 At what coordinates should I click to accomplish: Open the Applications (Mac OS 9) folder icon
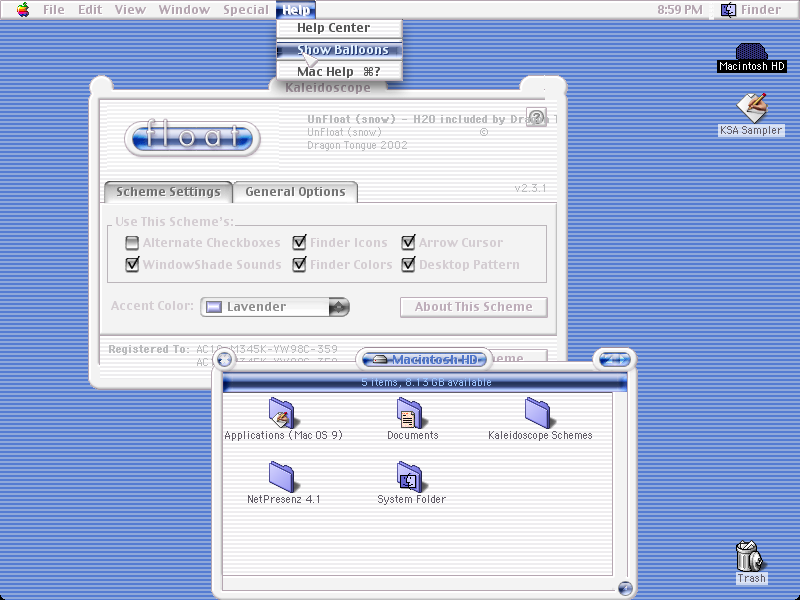282,412
